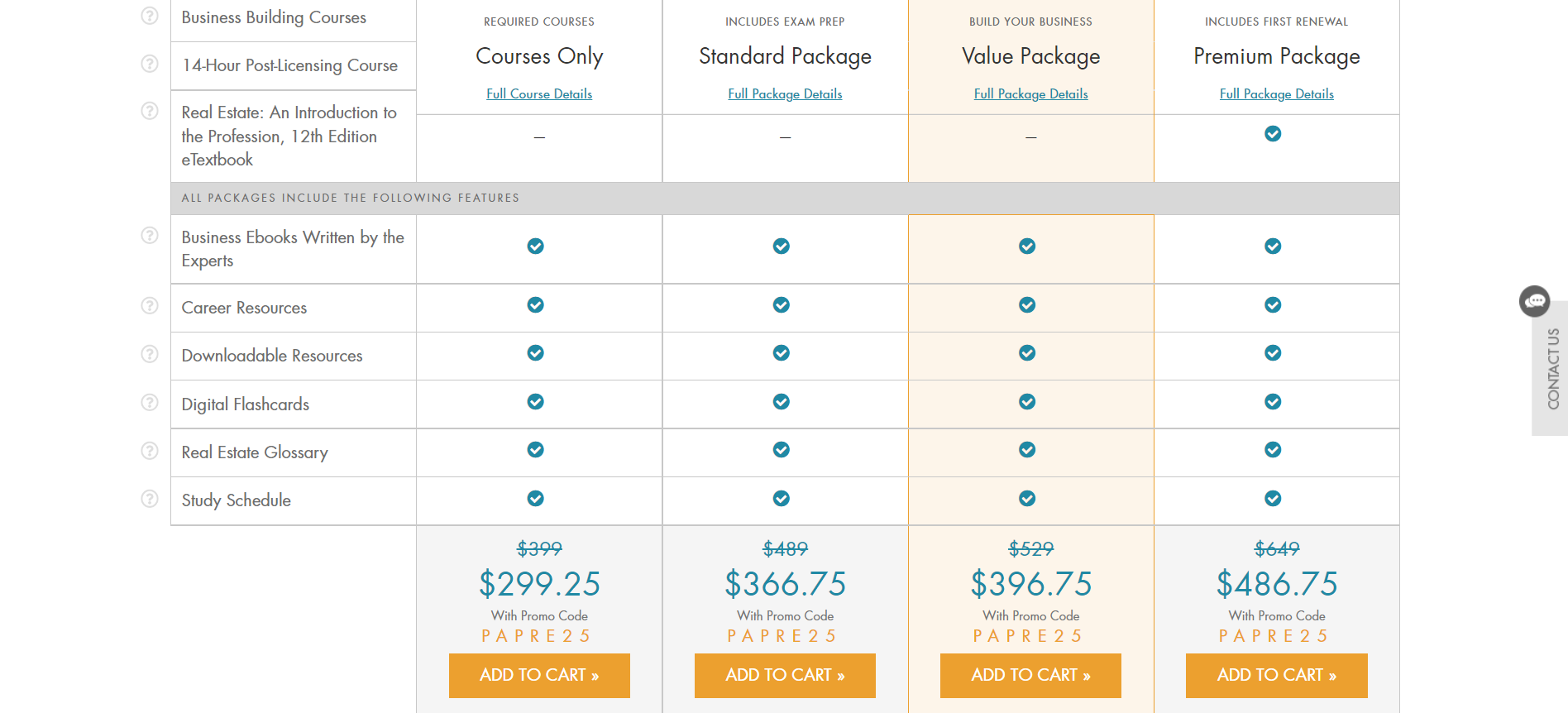Open Full Package Details for Premium Package
The height and width of the screenshot is (713, 1568).
coord(1276,94)
